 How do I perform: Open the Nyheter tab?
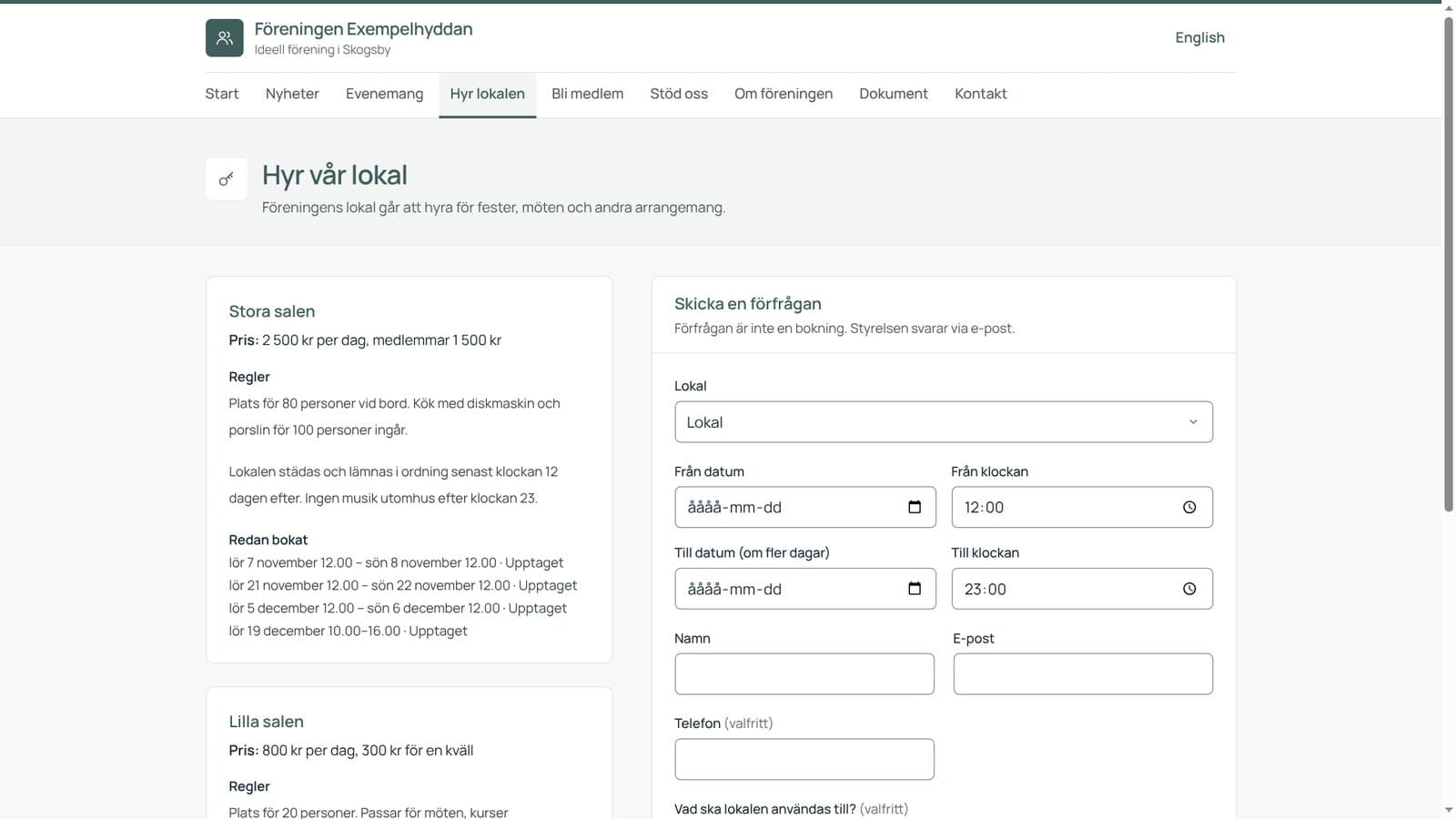click(x=292, y=94)
